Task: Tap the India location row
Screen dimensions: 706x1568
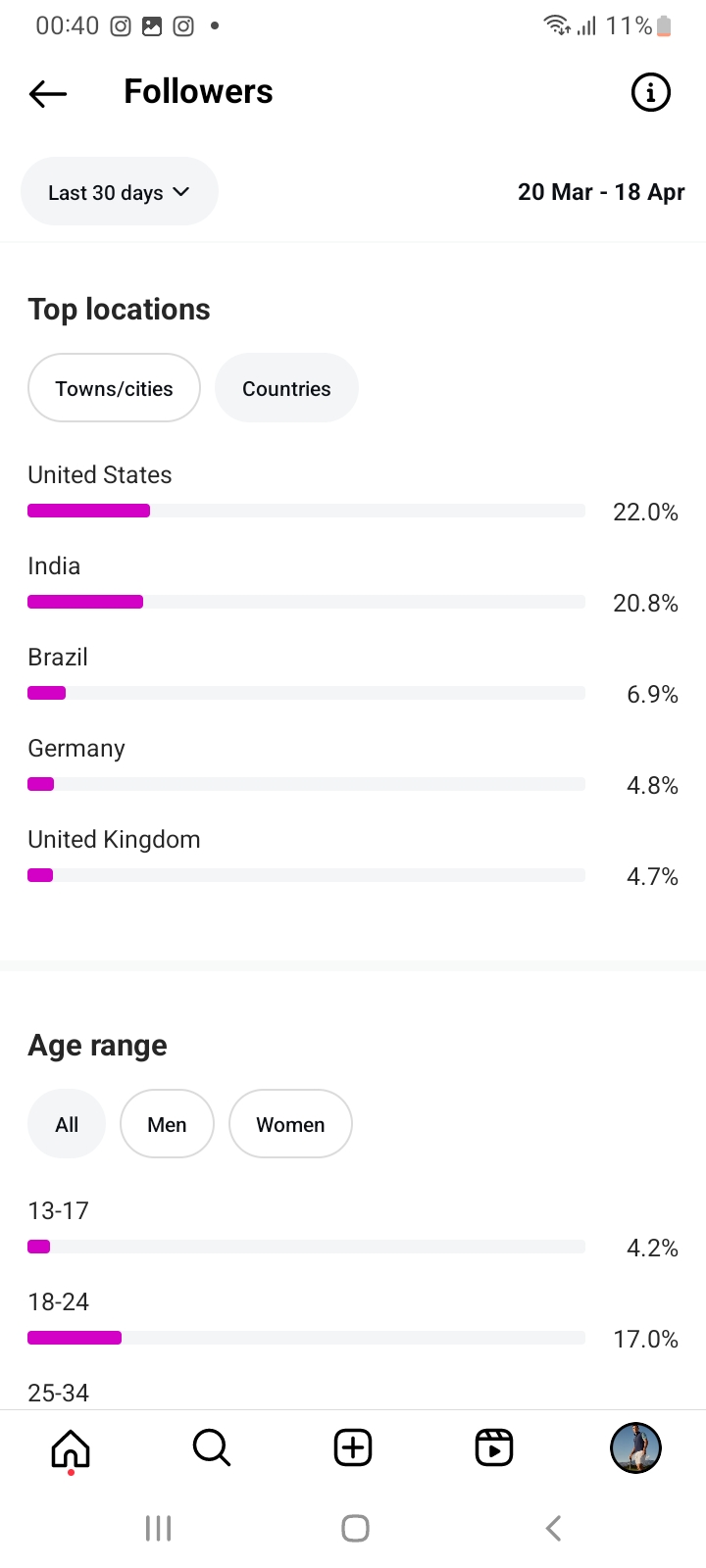Action: [306, 585]
